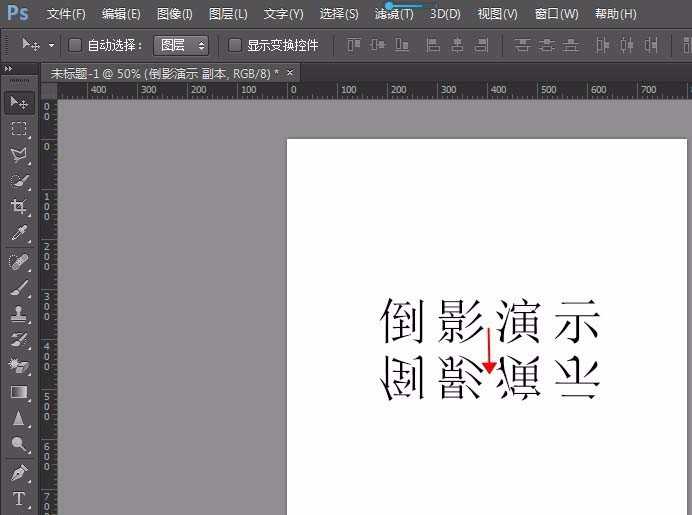Select the Gradient tool

[19, 392]
